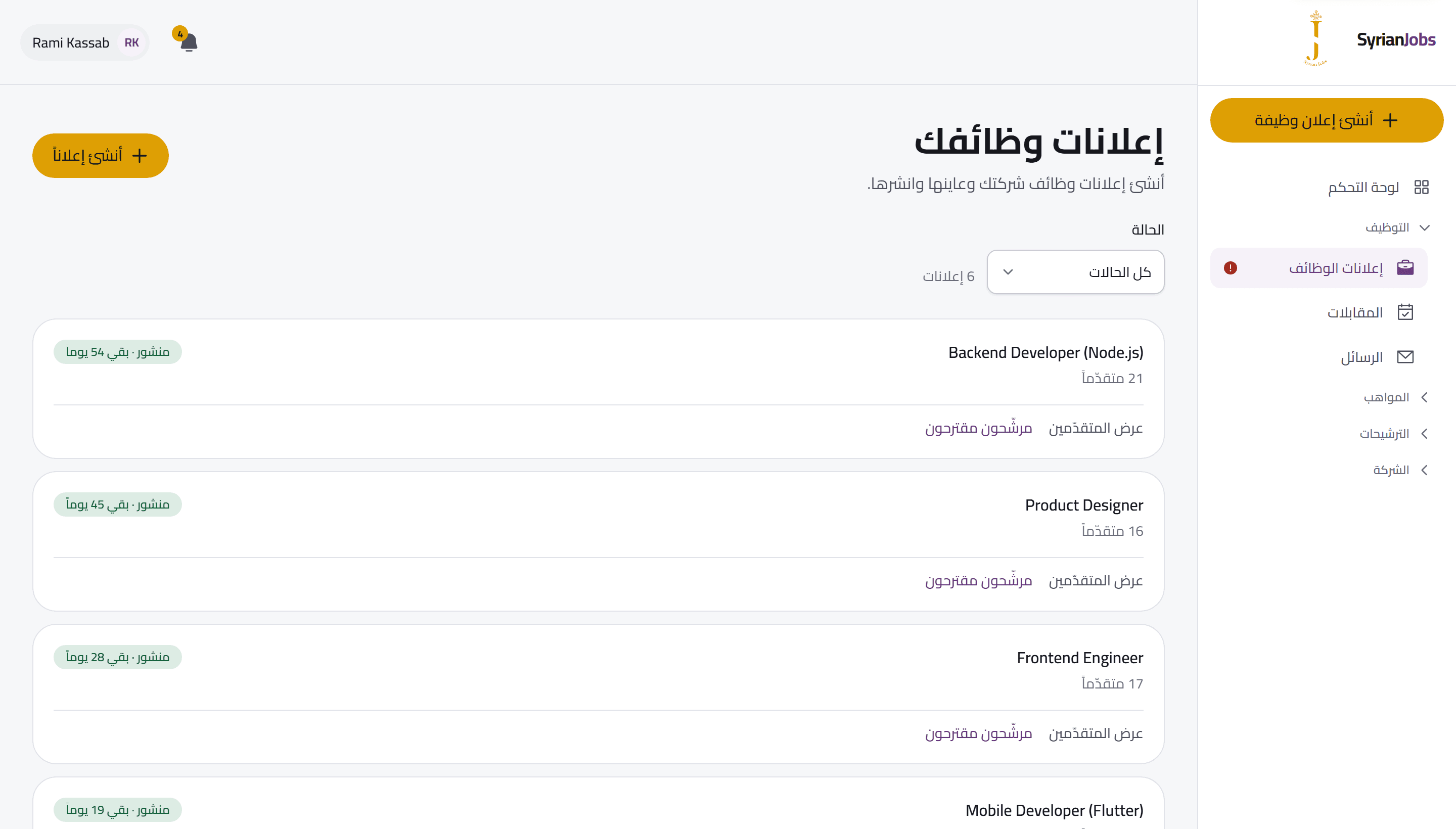Expand the الترشيحات sidebar section
The image size is (1456, 829).
[x=1394, y=434]
